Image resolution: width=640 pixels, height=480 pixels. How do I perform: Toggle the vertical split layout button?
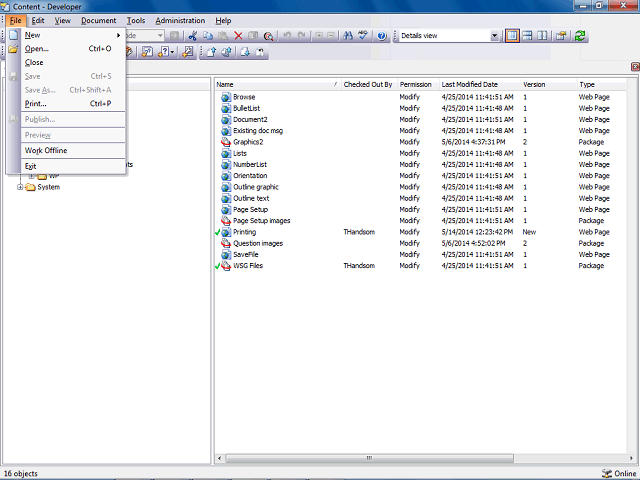(542, 36)
